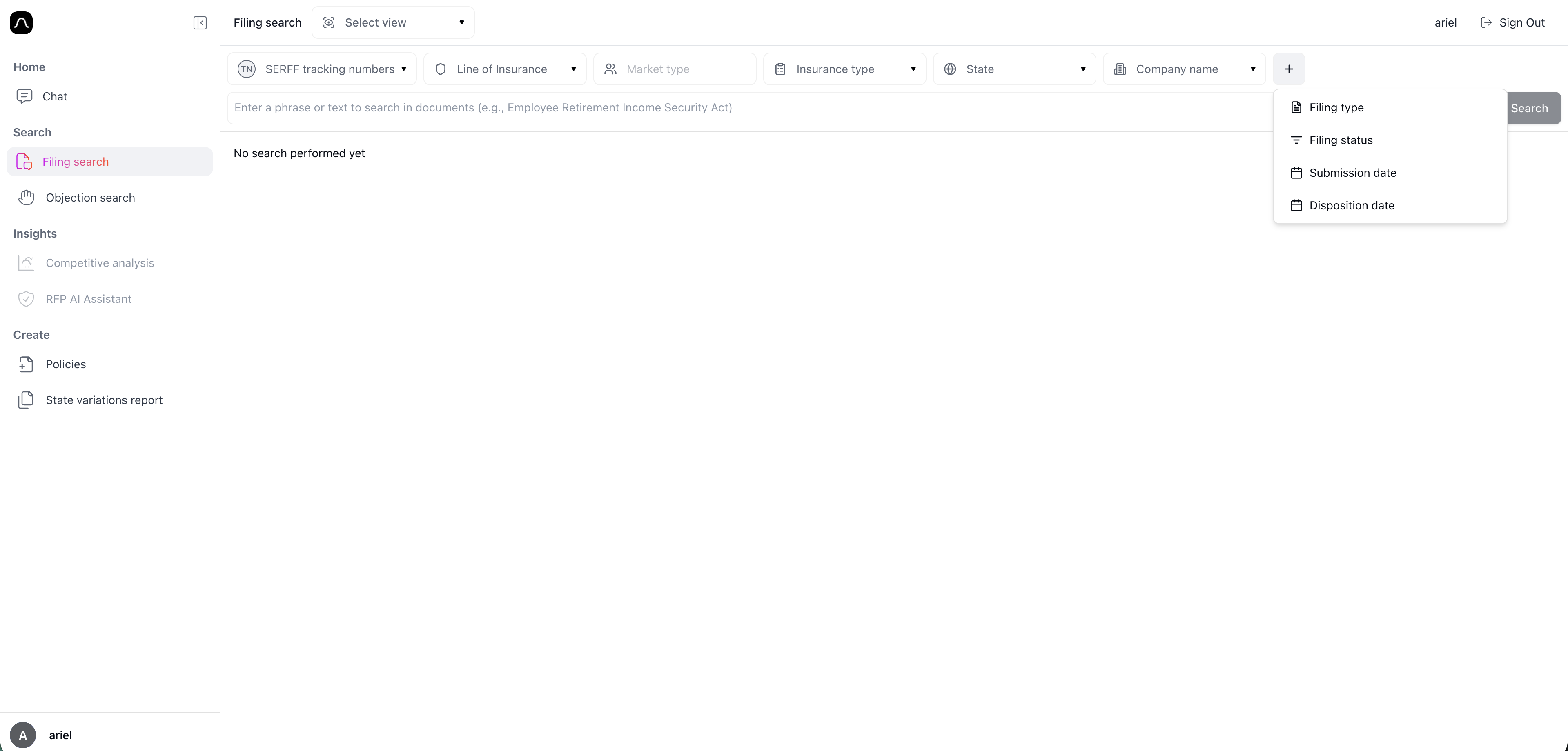Screen dimensions: 1568x751
Task: Add a new search filter
Action: (x=1289, y=69)
